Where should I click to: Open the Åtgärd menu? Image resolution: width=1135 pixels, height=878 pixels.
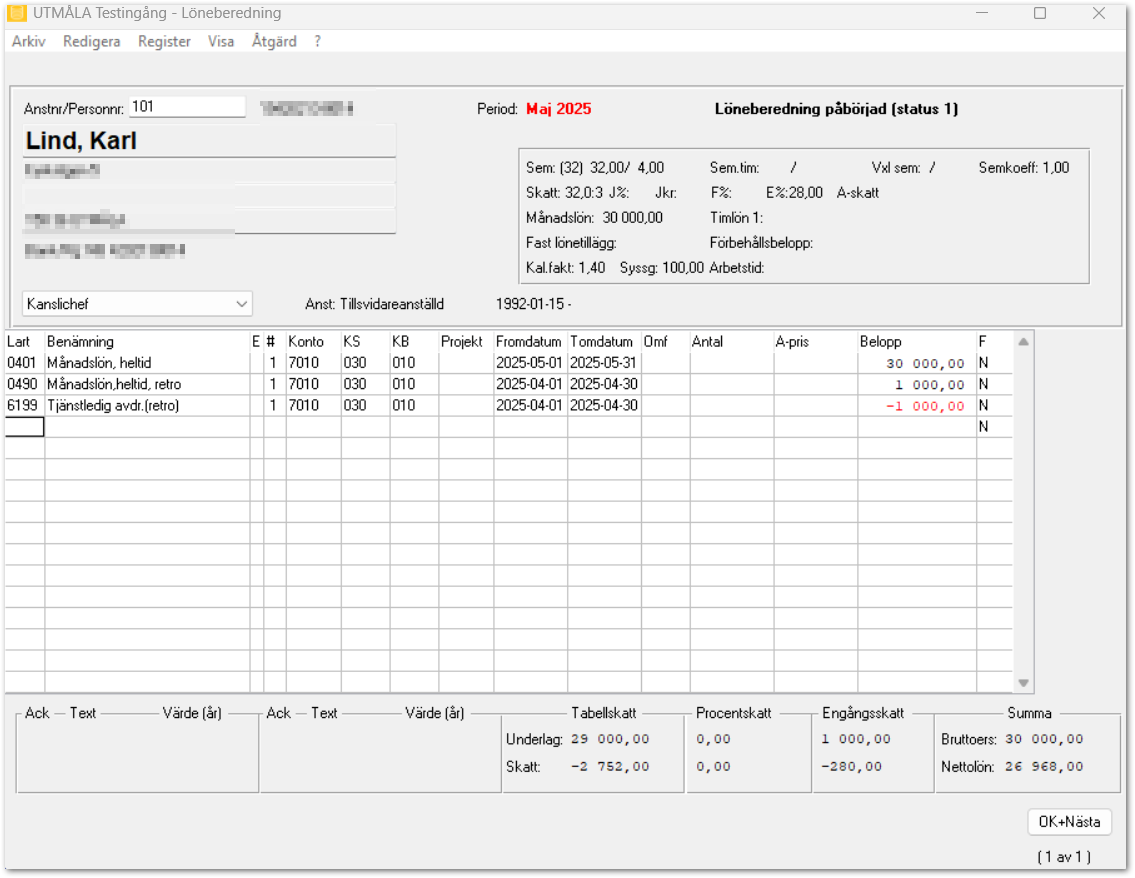pyautogui.click(x=274, y=41)
